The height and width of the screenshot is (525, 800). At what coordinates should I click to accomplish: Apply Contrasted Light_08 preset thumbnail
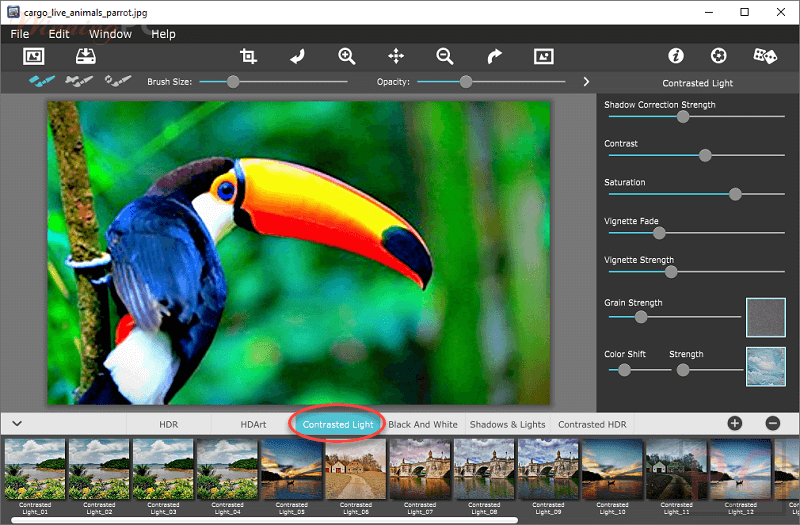(484, 469)
